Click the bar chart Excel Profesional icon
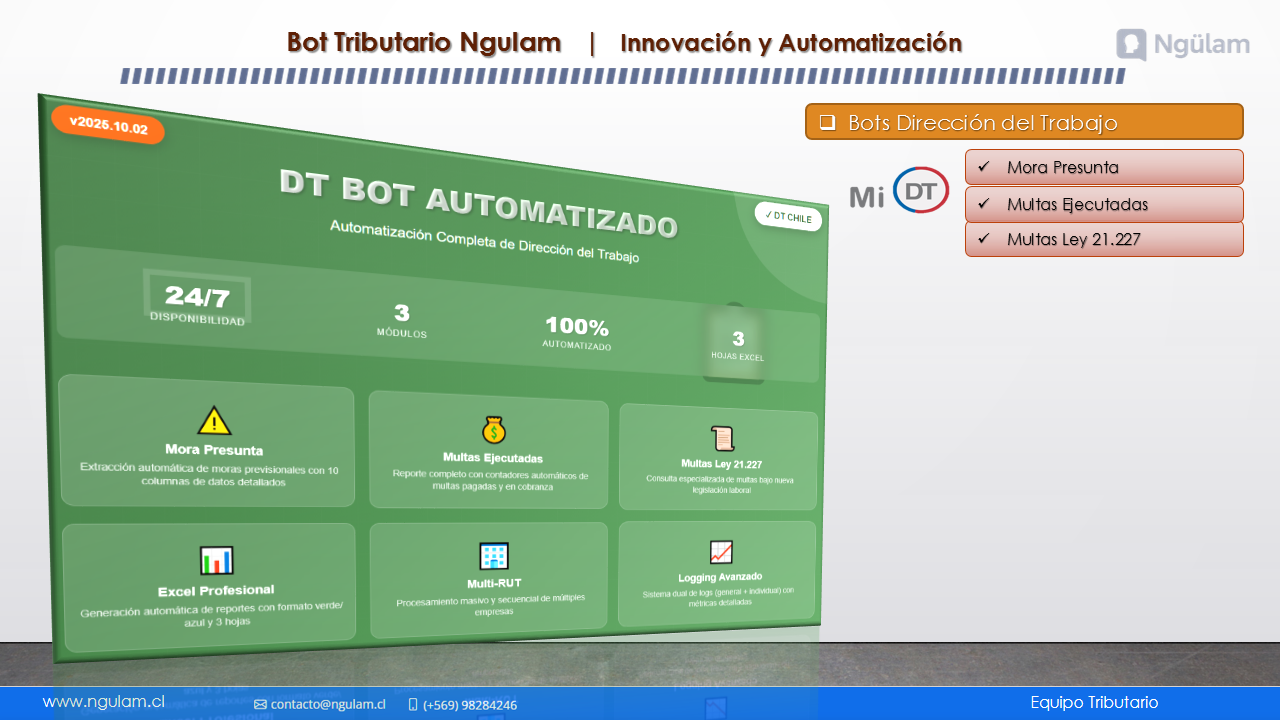Screen dimensions: 1280x720 [x=216, y=560]
